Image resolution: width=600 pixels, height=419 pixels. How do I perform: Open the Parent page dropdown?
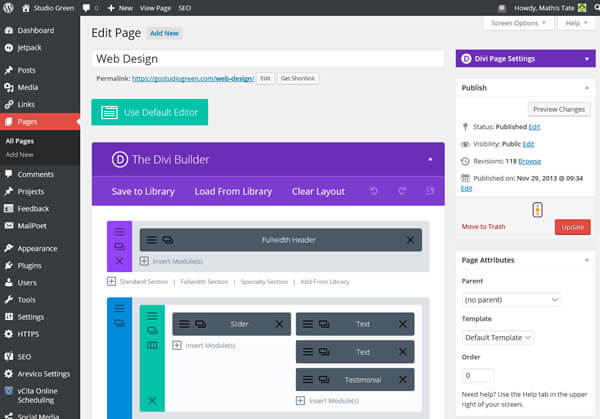coord(511,300)
